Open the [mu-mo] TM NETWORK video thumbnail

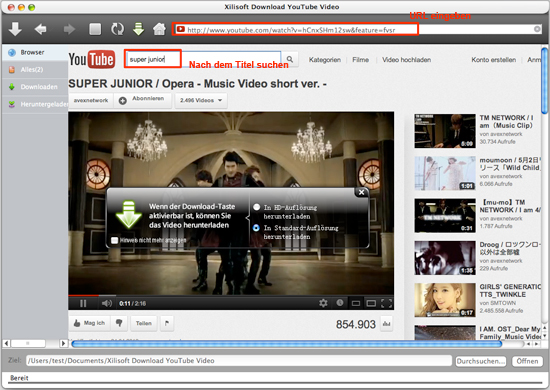click(445, 215)
